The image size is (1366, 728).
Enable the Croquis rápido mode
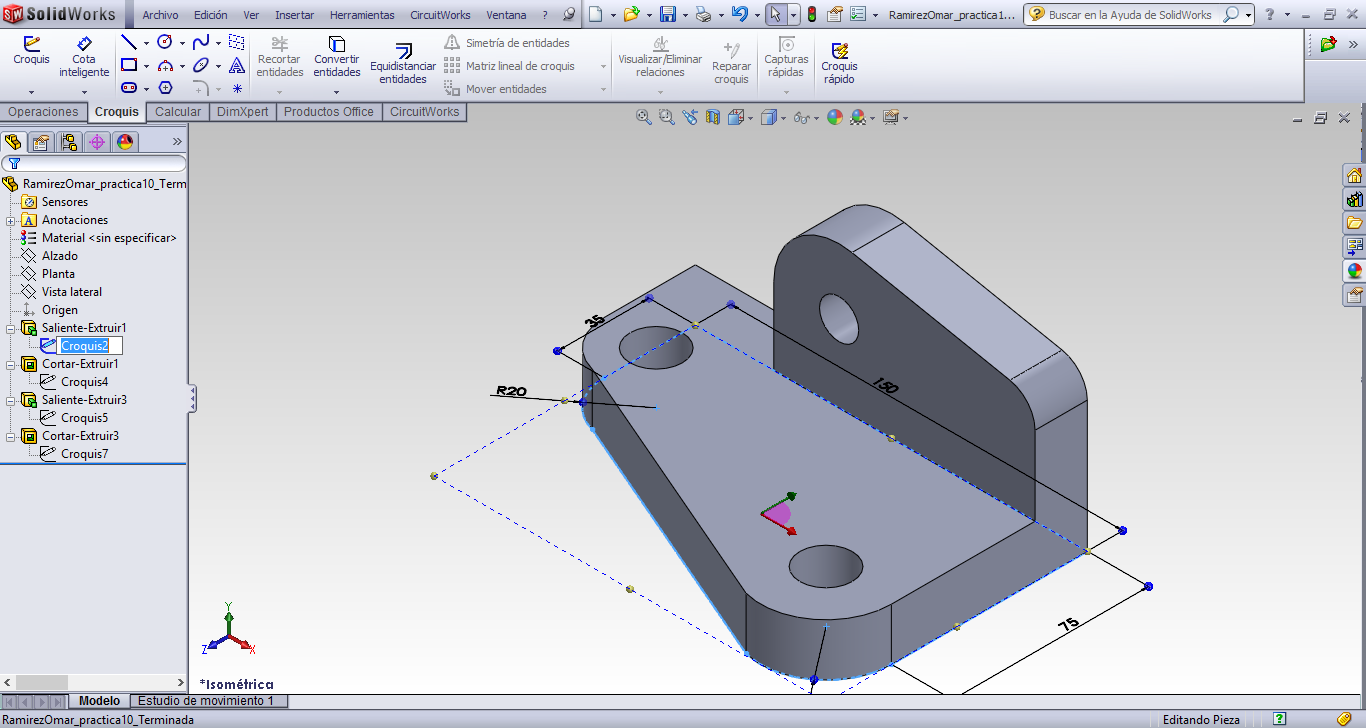(x=840, y=62)
